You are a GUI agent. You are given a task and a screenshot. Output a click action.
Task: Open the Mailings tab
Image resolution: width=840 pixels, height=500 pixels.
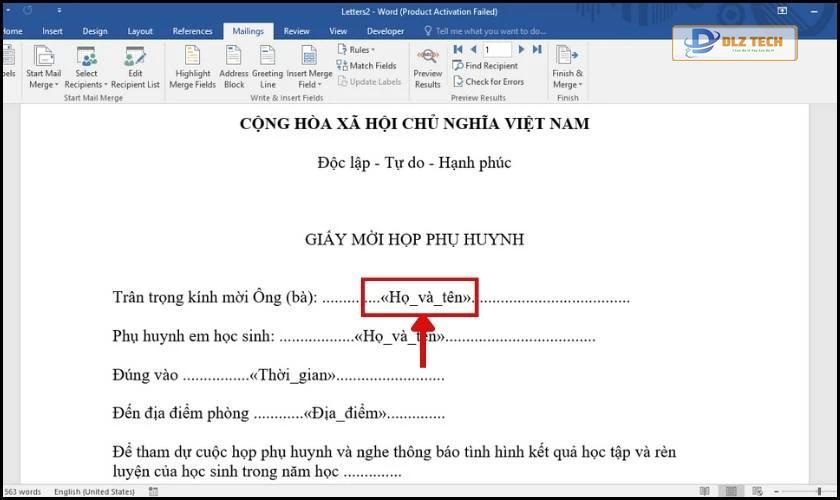(x=248, y=31)
